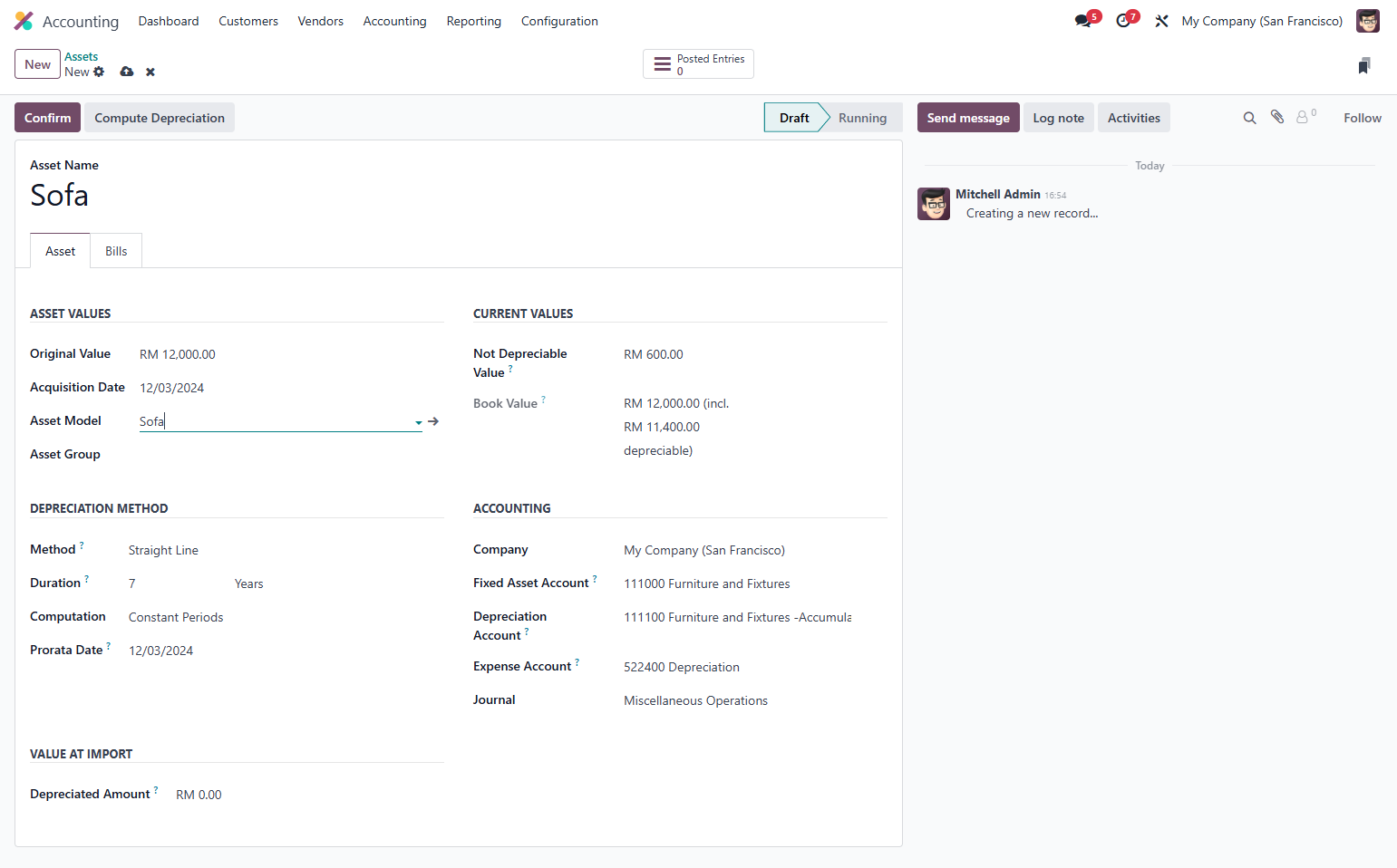Screen dimensions: 1397x868
Task: Open the Mitchell Admin user avatar menu
Action: point(1367,21)
